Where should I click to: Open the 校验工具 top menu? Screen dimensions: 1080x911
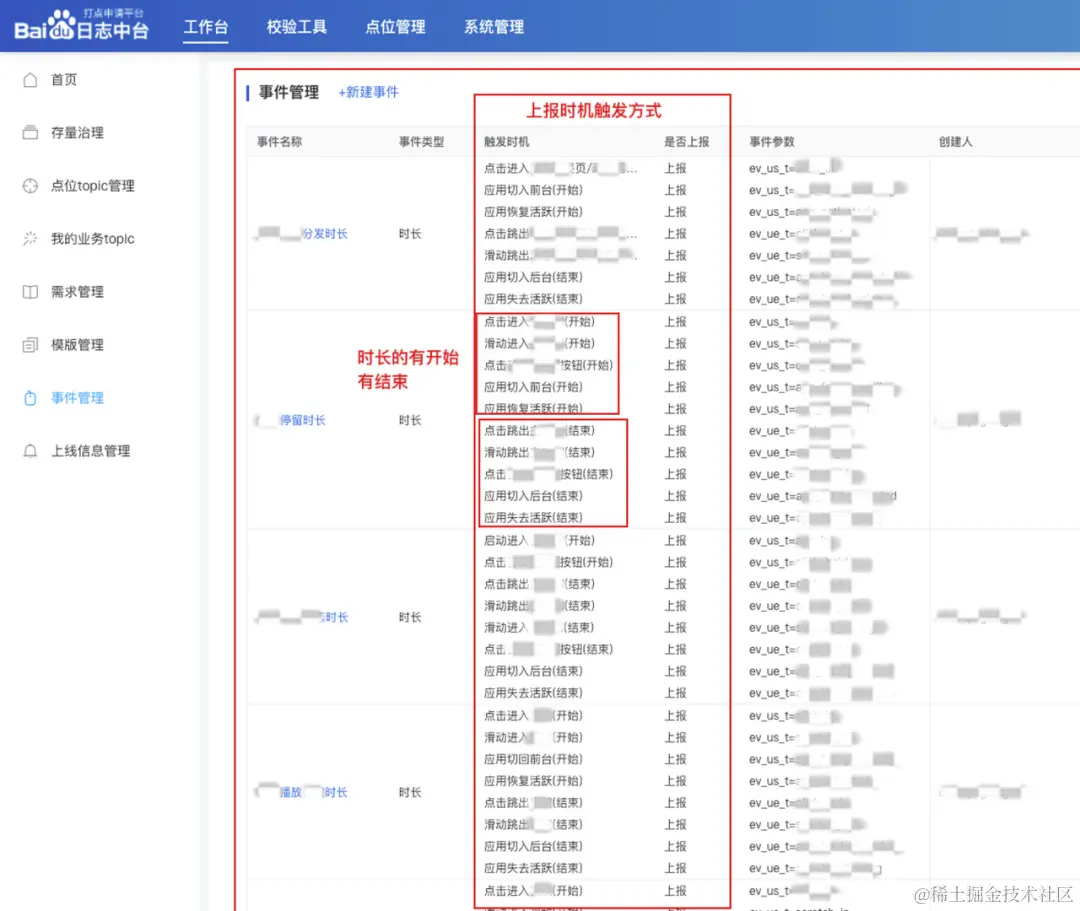click(297, 27)
